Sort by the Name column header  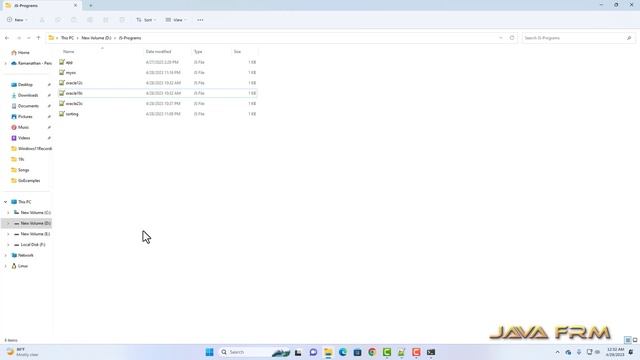(x=69, y=51)
